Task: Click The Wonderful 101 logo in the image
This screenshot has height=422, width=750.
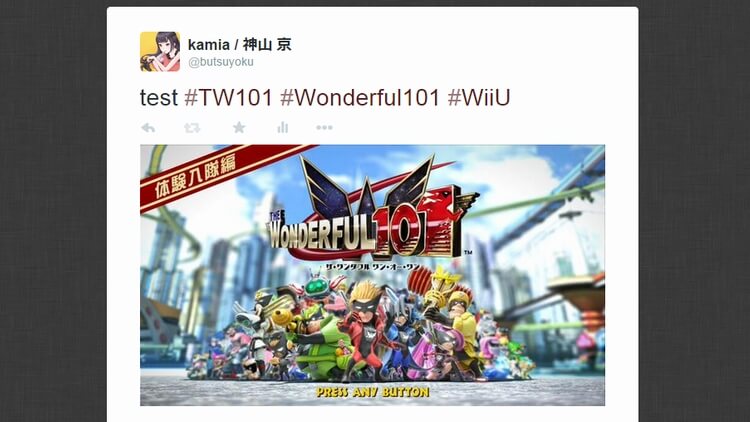Action: tap(371, 213)
